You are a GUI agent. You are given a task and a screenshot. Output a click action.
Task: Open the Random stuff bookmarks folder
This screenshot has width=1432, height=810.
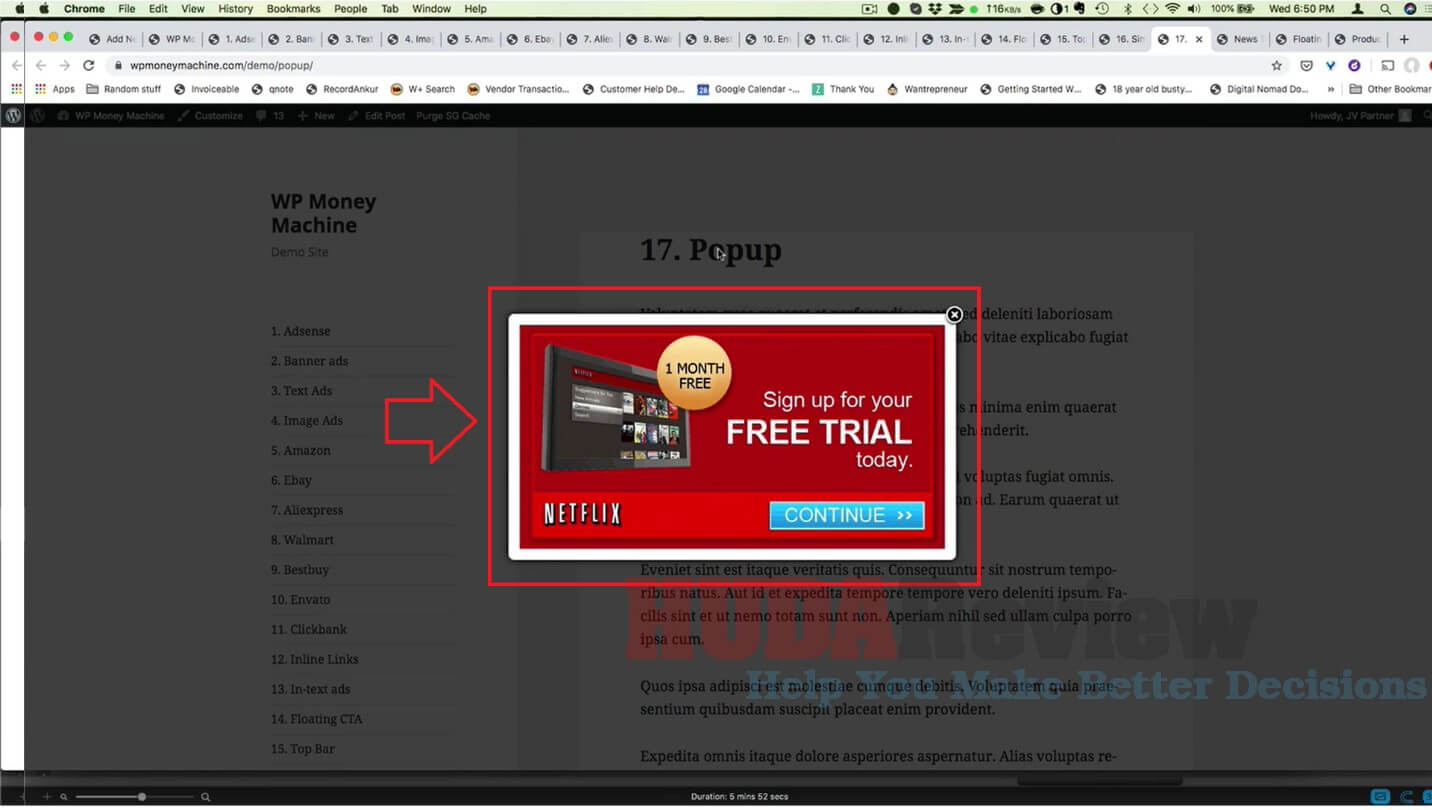124,89
